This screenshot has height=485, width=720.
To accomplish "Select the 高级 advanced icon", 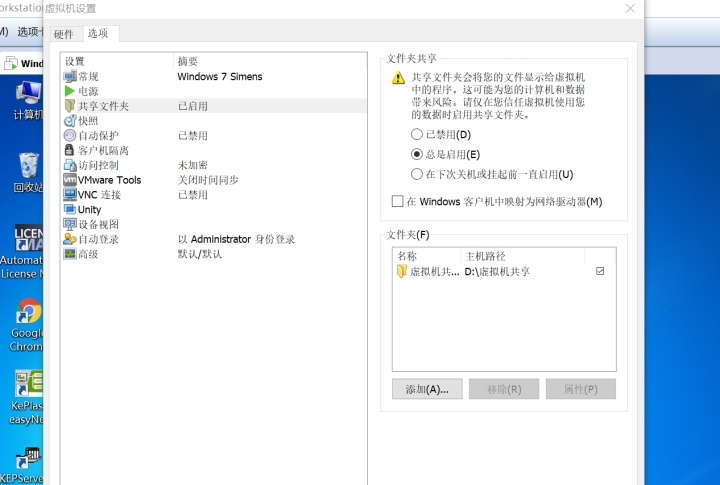I will pos(70,254).
